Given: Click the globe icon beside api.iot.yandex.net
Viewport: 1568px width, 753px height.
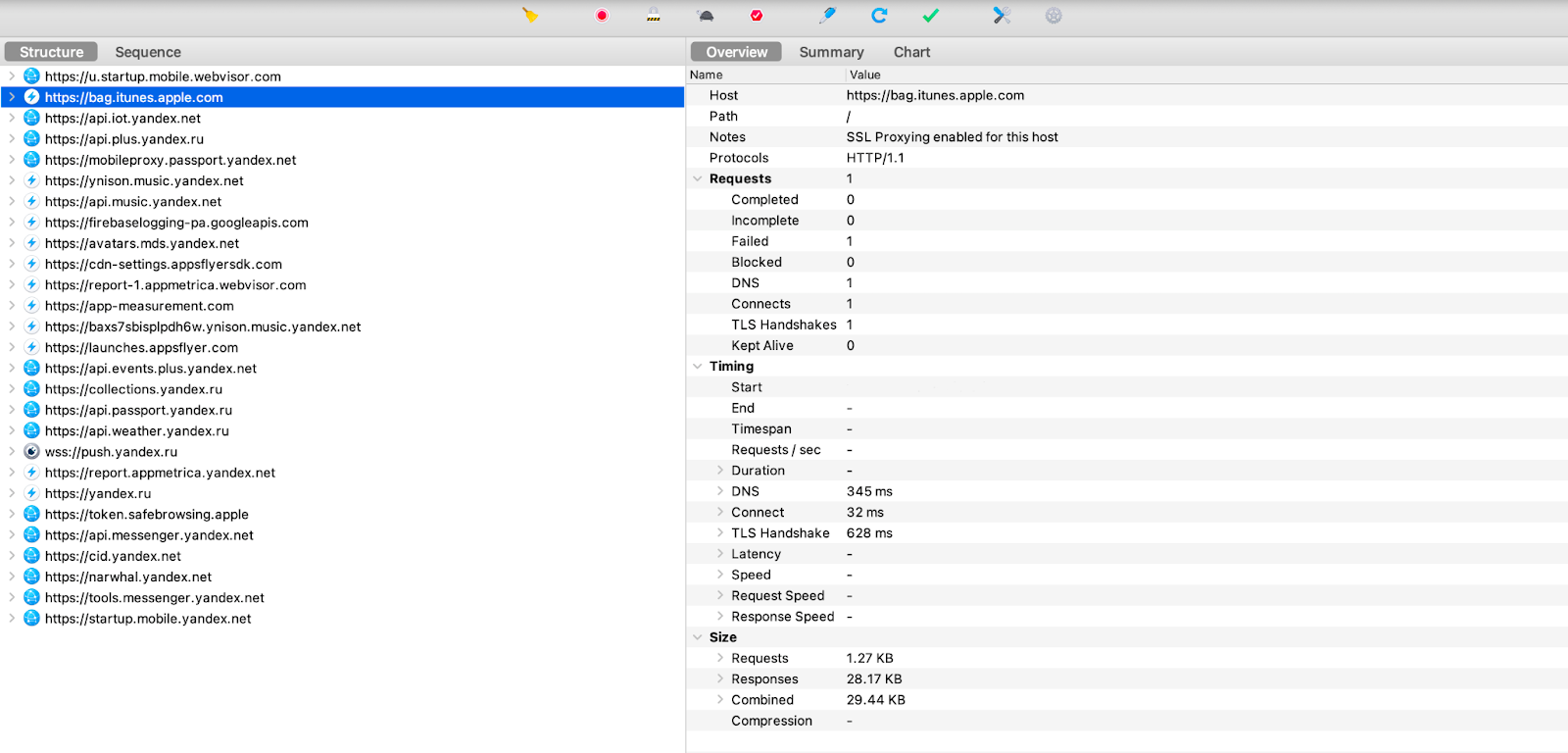Looking at the screenshot, I should pos(31,118).
